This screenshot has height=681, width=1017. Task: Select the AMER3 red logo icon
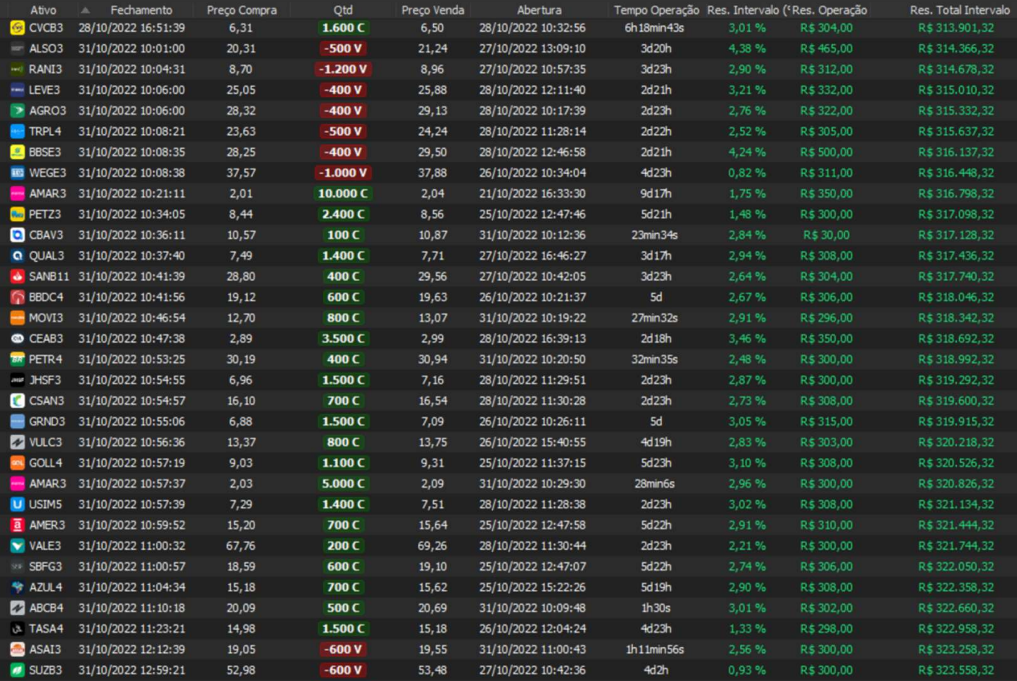[x=17, y=525]
